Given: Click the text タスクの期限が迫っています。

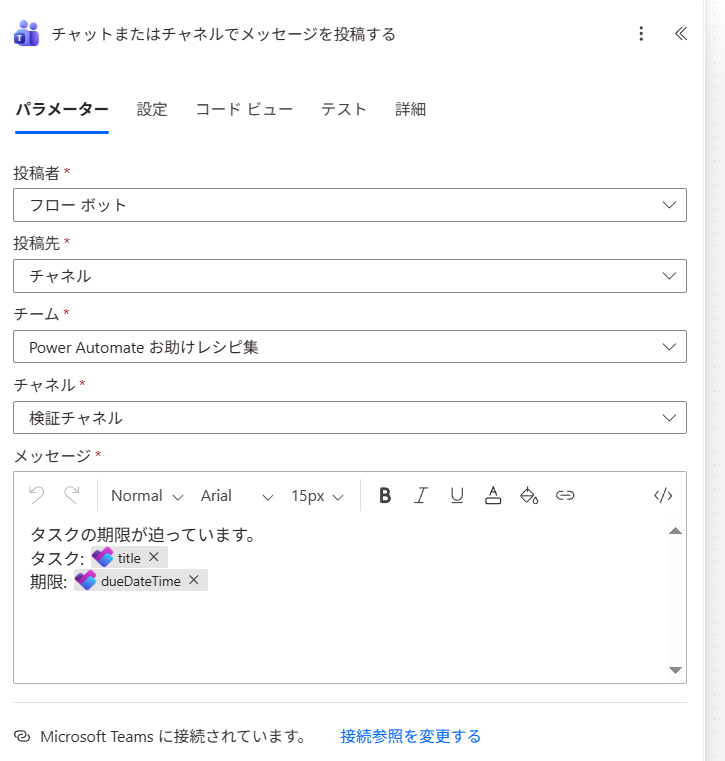Looking at the screenshot, I should 143,535.
